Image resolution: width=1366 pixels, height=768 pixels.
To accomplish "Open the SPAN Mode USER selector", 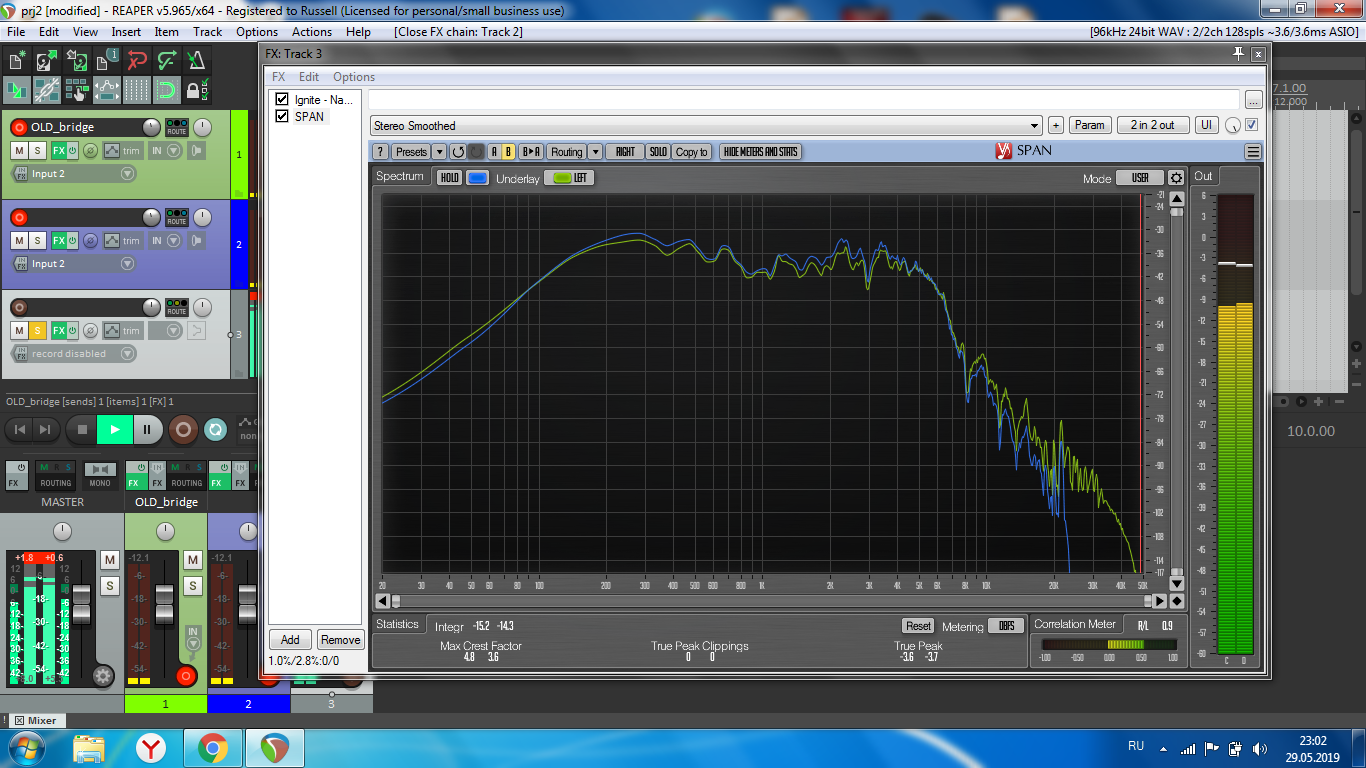I will (x=1140, y=178).
